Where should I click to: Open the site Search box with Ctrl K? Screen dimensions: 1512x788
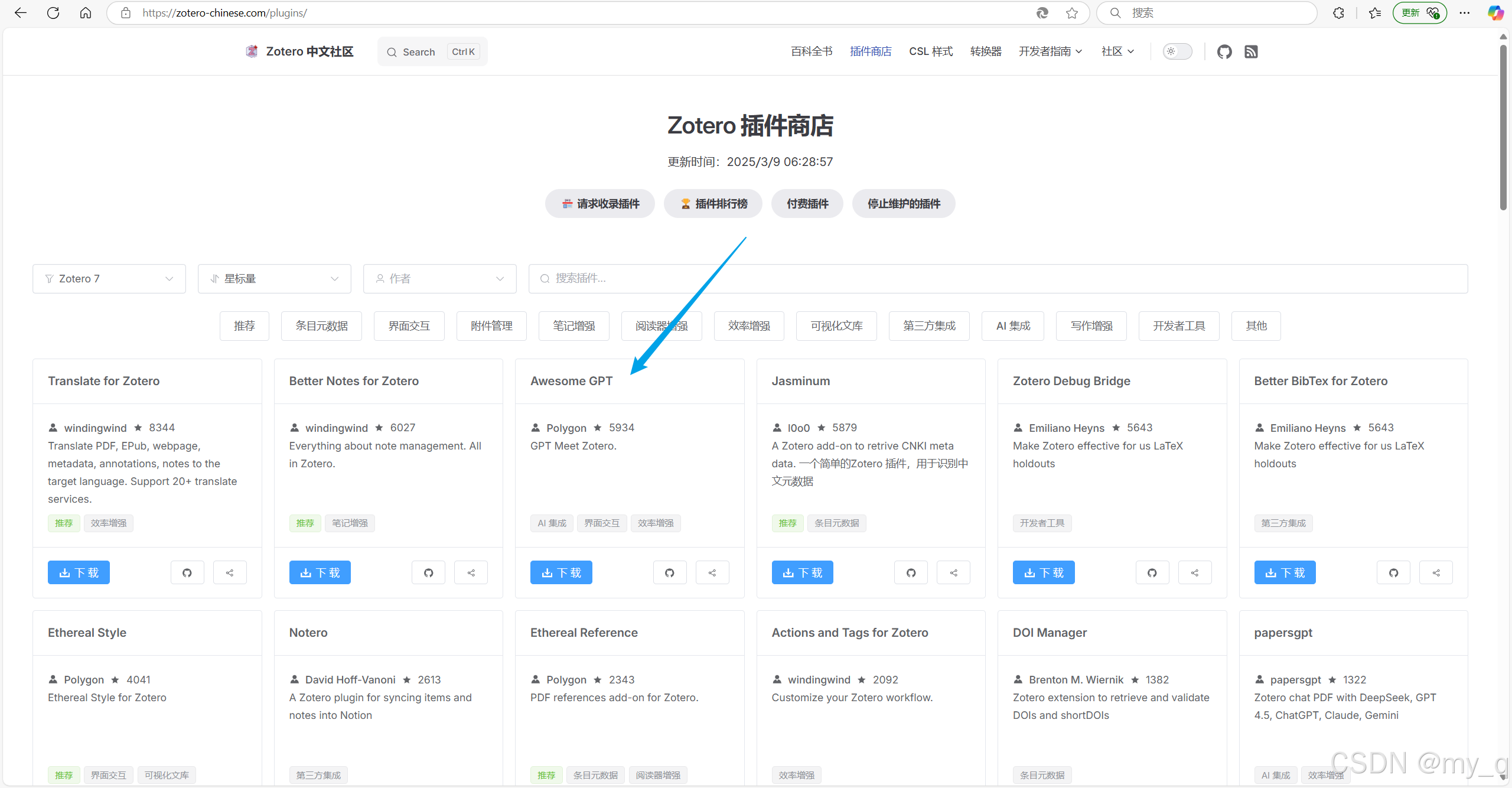(x=432, y=52)
